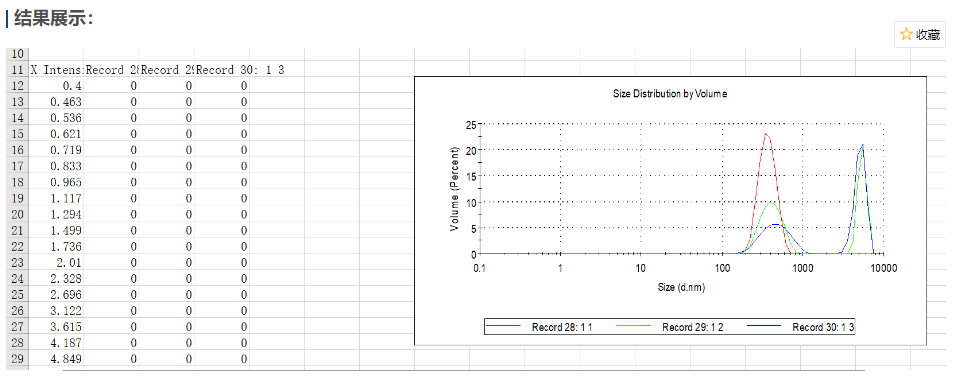Select row header 20
This screenshot has height=391, width=964.
click(x=17, y=215)
